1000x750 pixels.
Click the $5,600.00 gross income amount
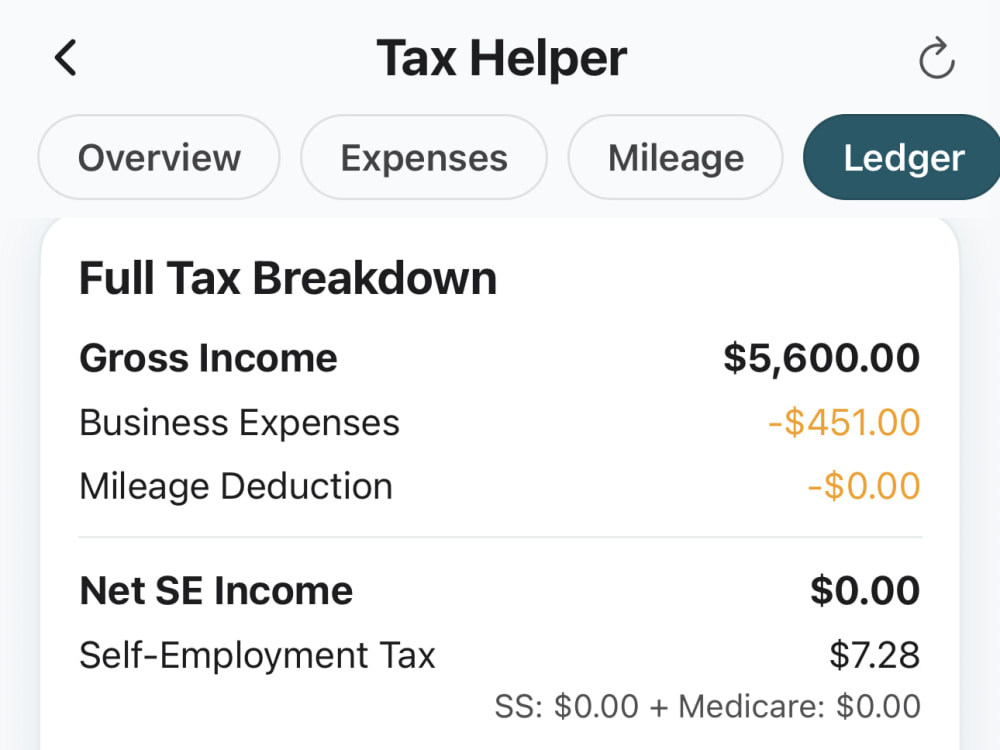[821, 358]
